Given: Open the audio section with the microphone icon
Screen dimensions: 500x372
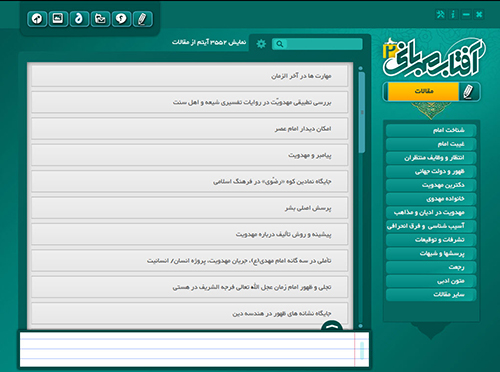Looking at the screenshot, I should point(37,19).
